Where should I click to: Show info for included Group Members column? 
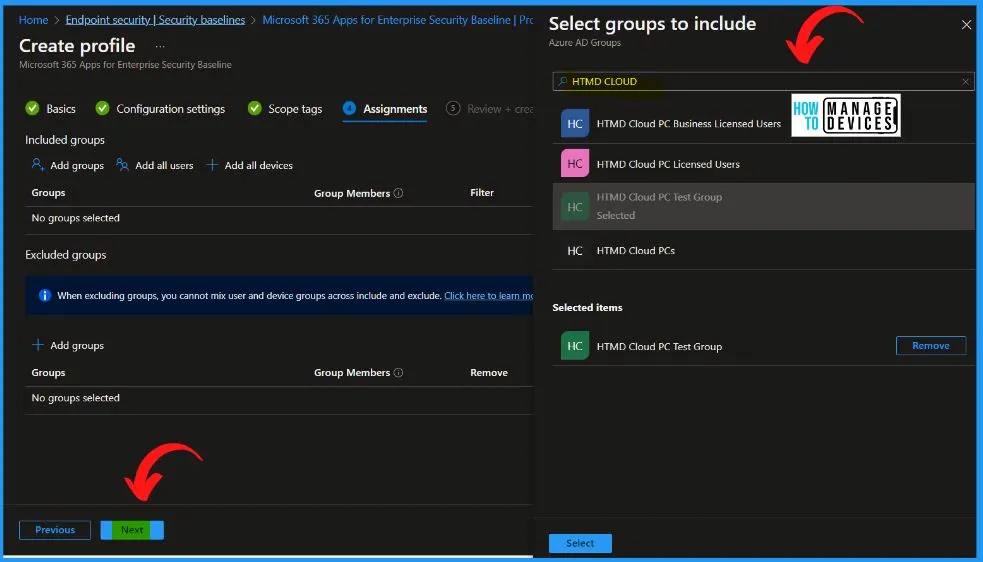pos(398,193)
